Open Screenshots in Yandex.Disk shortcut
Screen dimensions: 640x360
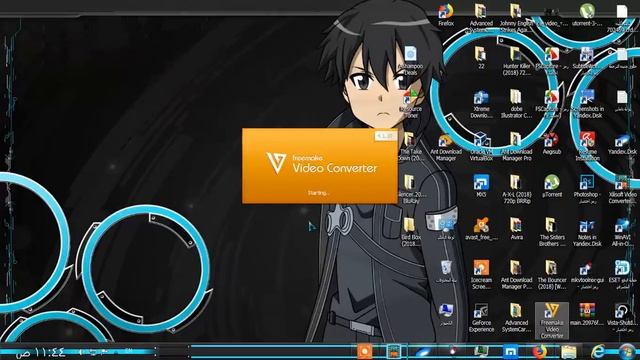[x=587, y=104]
